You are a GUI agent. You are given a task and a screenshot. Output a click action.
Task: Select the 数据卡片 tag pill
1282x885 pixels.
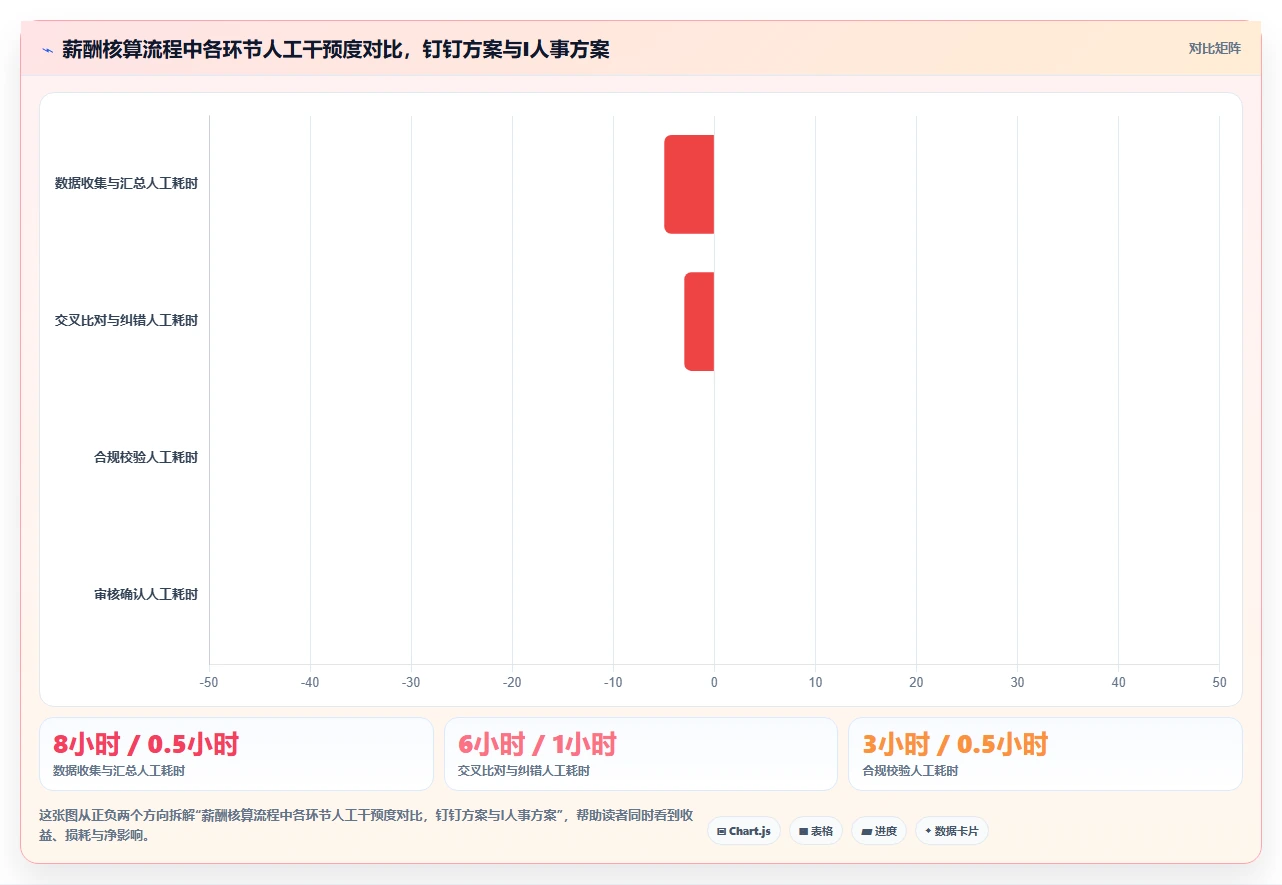tap(951, 831)
